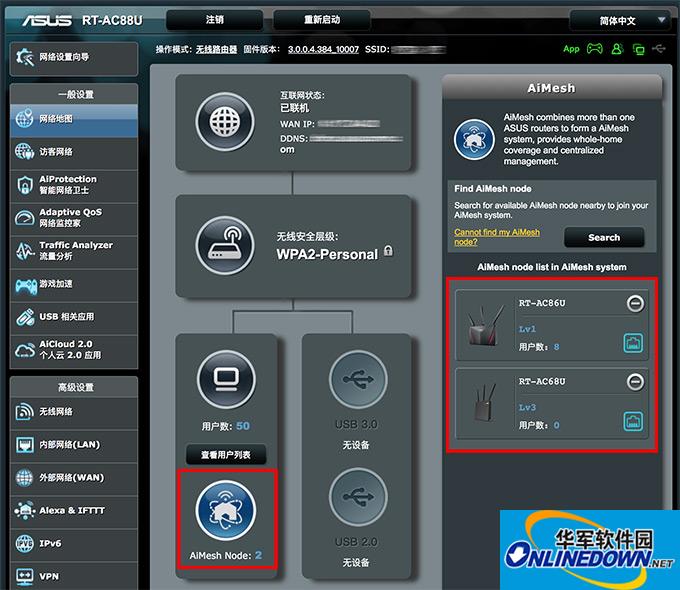
Task: Open AiProtection 智能网络卫士
Action: click(x=73, y=185)
